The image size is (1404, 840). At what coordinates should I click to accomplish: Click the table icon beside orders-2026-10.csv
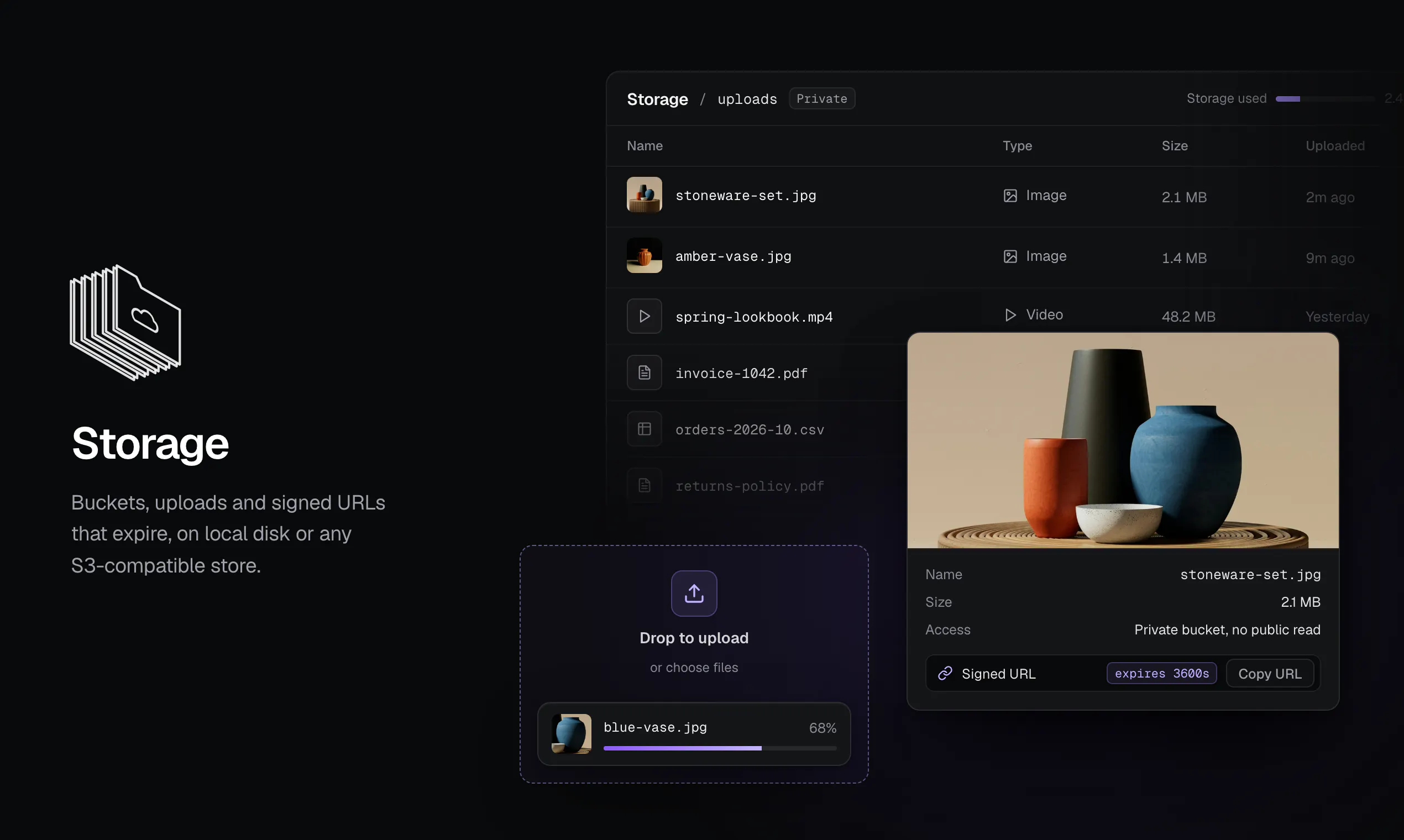[645, 429]
